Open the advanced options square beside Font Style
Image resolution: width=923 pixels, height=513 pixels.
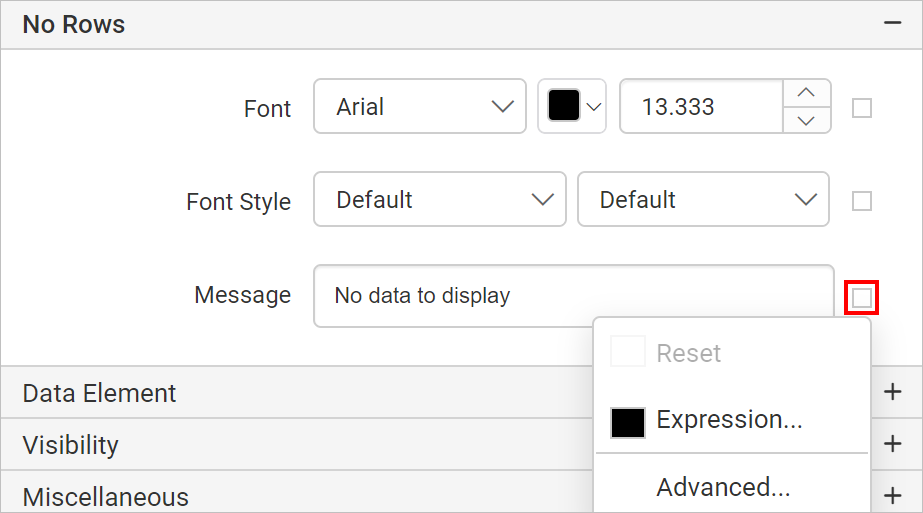click(x=862, y=201)
